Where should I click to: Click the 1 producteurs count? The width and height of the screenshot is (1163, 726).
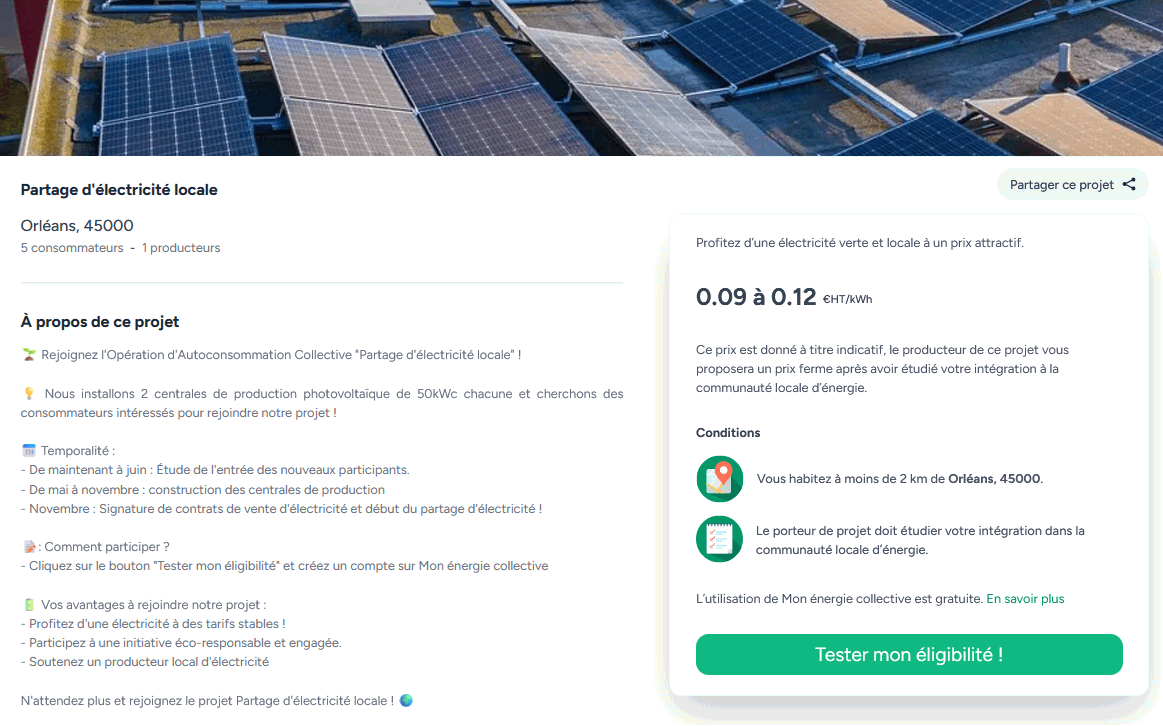pos(181,248)
